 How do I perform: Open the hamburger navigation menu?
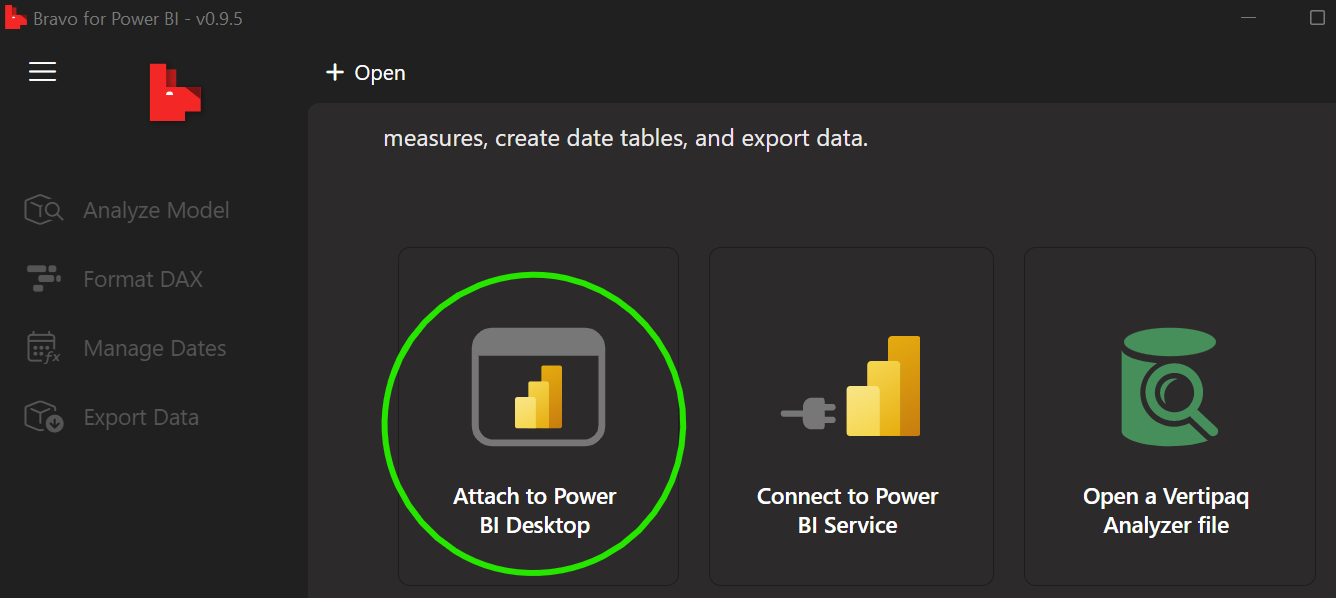(42, 71)
